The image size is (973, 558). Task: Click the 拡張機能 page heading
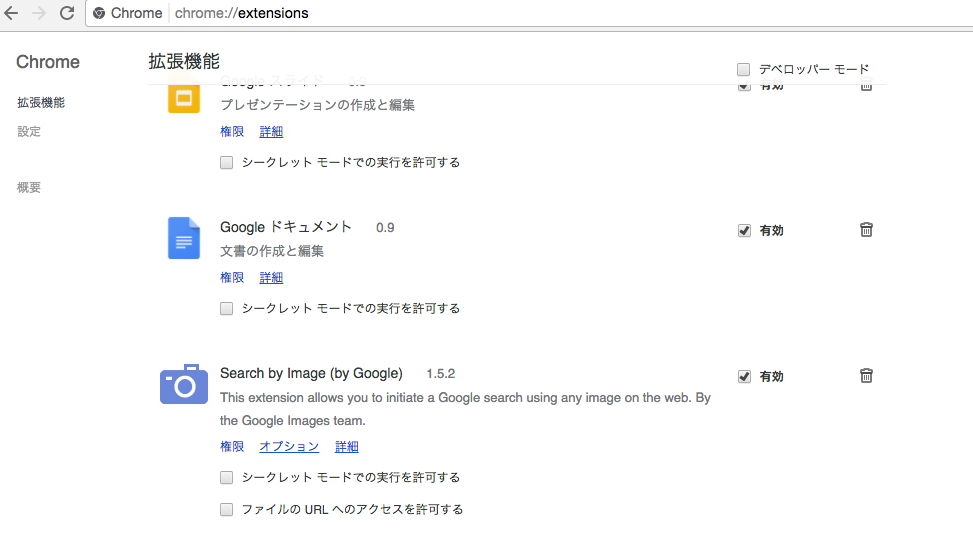click(184, 61)
